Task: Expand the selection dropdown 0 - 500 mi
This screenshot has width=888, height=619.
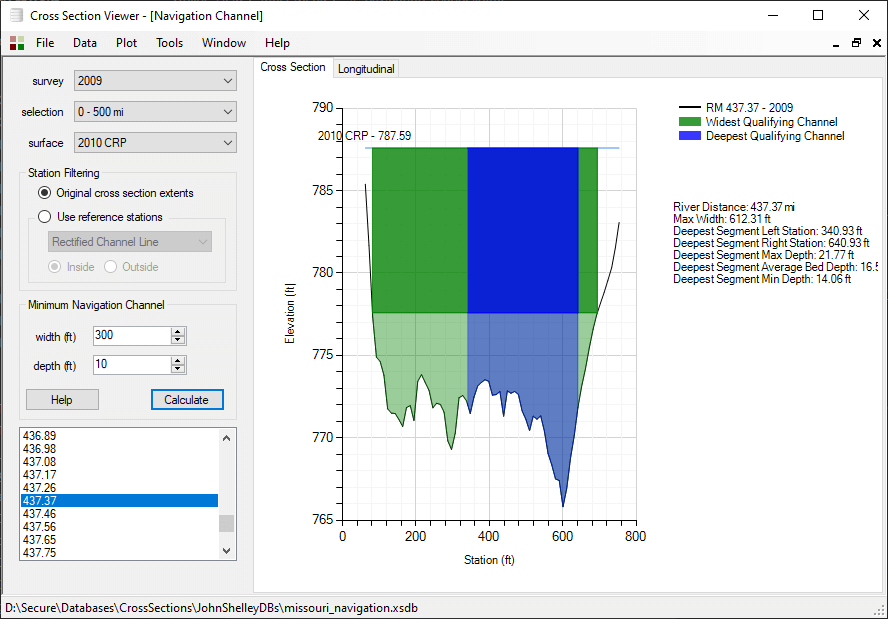Action: [155, 112]
